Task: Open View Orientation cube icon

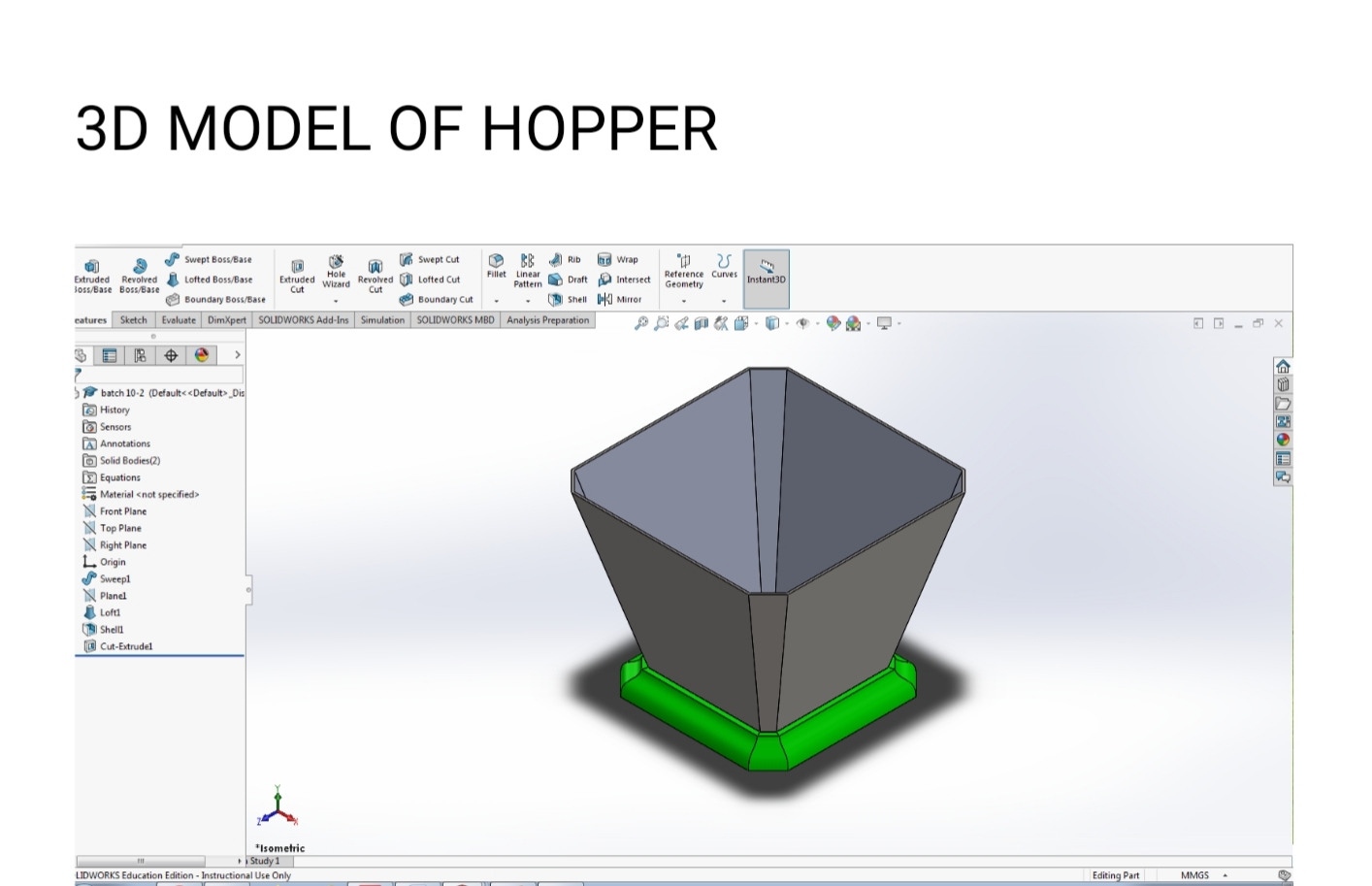Action: click(741, 323)
